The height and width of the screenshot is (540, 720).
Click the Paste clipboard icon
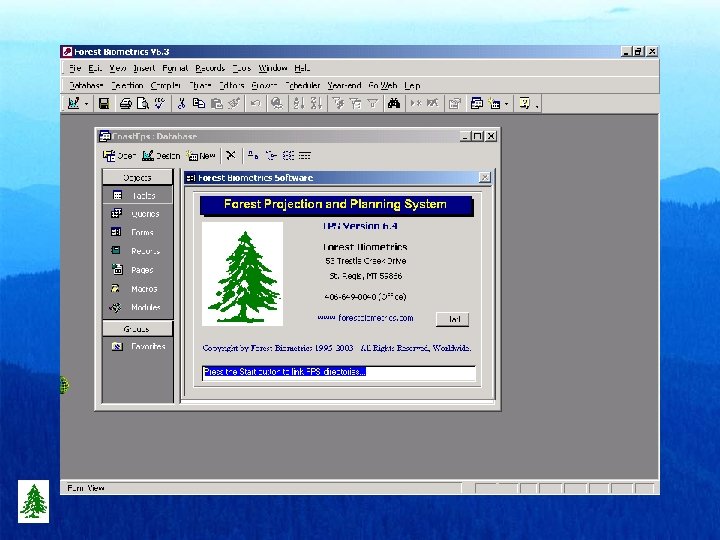point(216,104)
